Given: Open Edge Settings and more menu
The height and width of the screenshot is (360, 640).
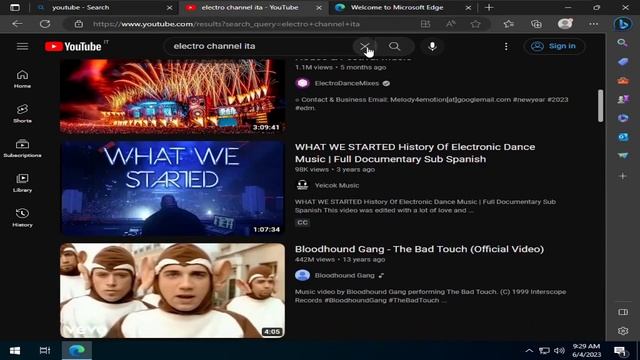Looking at the screenshot, I should [593, 24].
